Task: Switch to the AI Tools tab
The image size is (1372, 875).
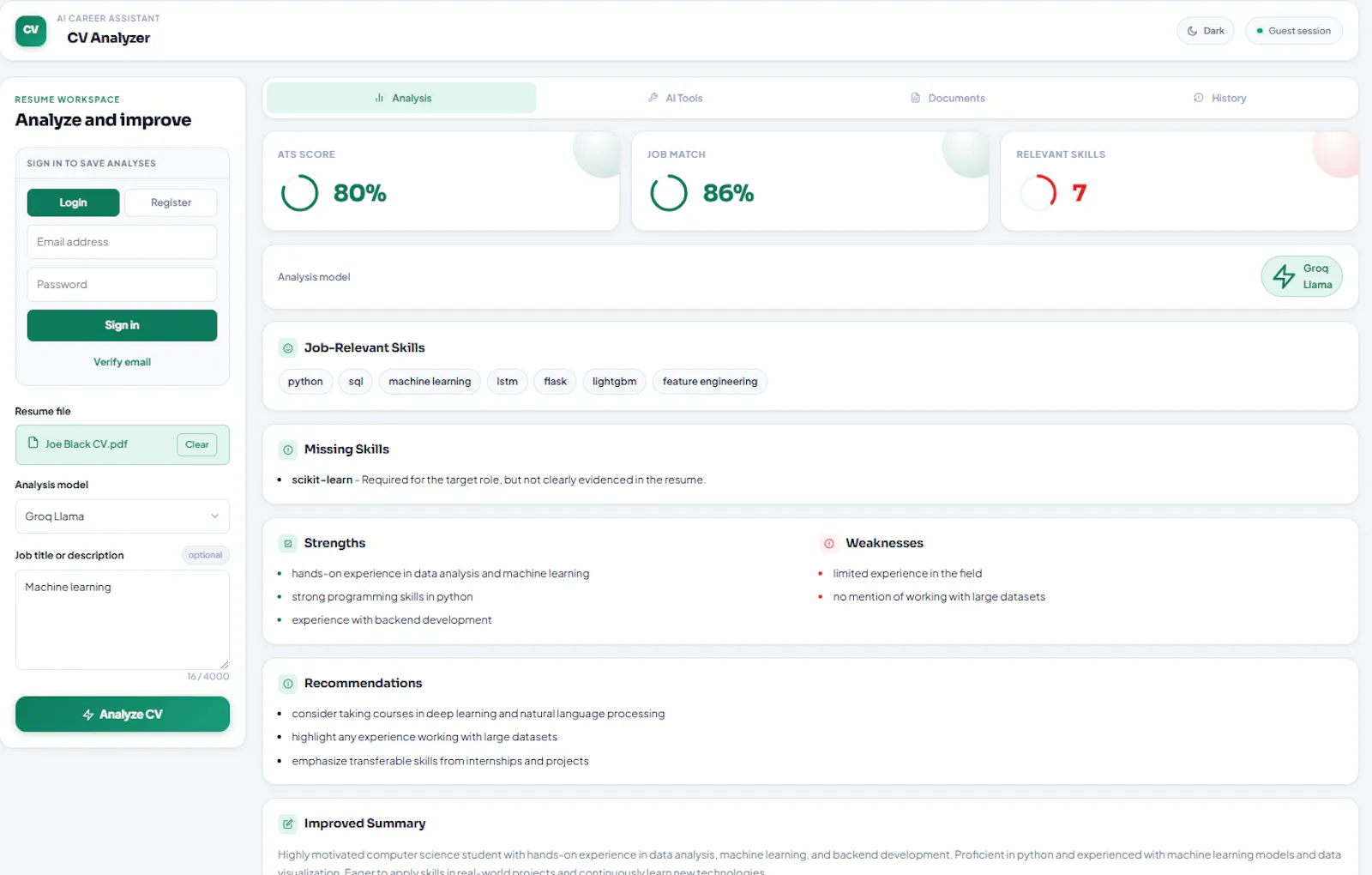Action: [x=675, y=98]
